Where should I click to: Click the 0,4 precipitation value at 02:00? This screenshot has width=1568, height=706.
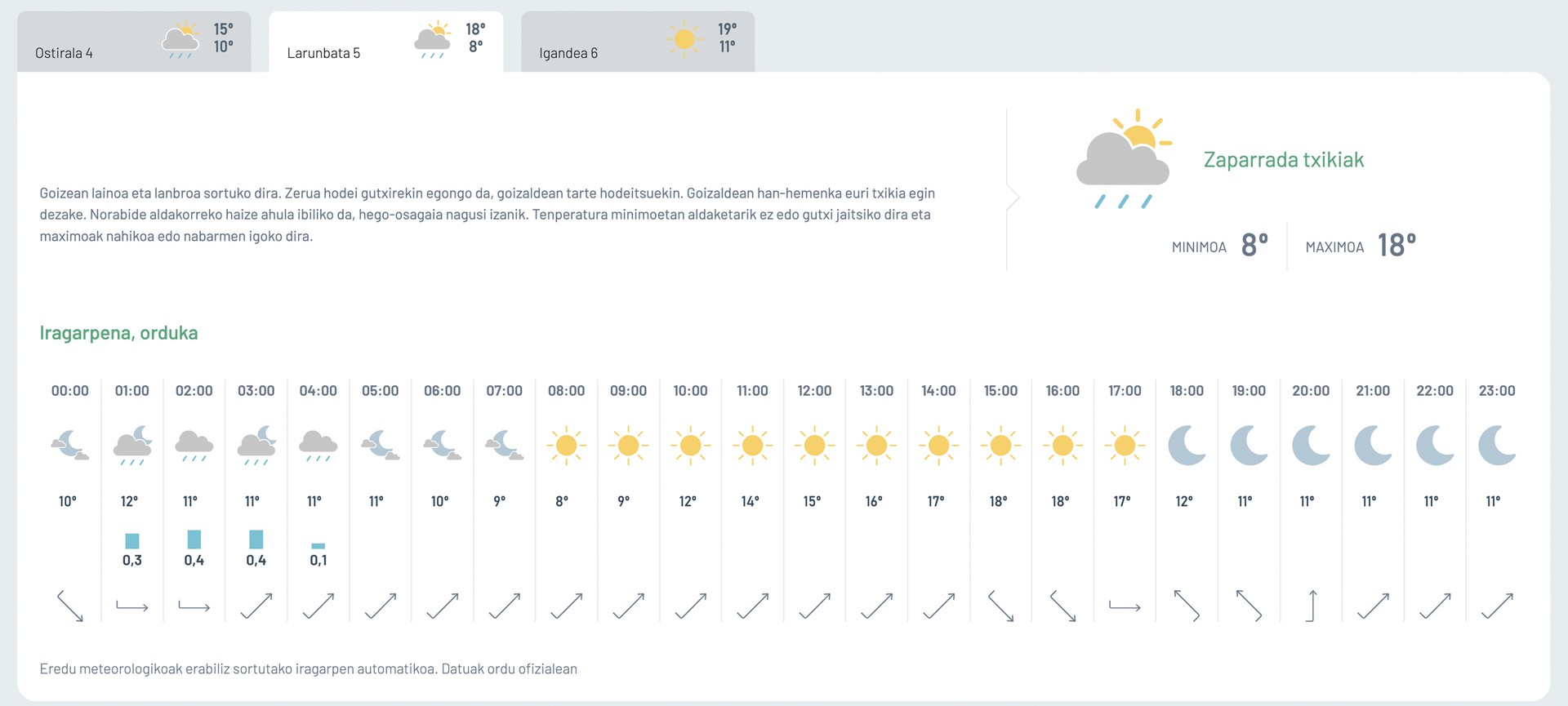(x=194, y=561)
